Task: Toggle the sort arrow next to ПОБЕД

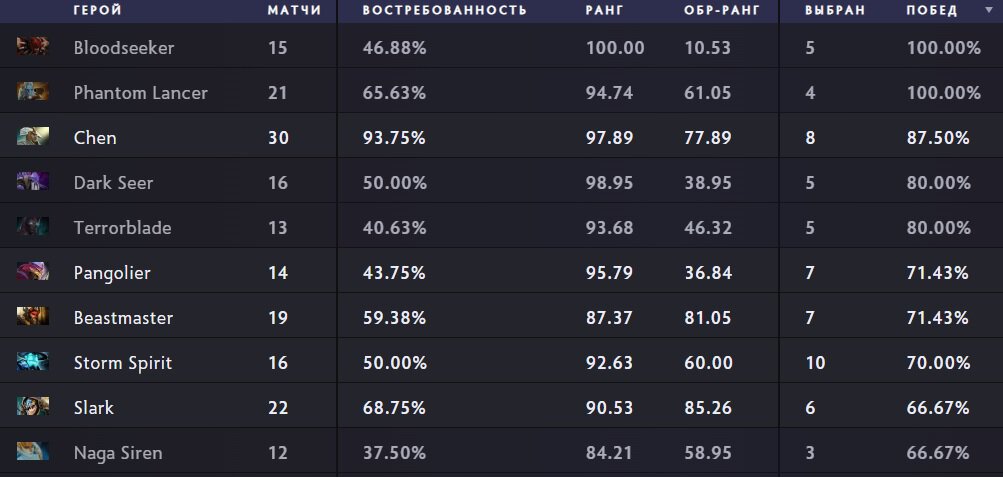Action: (990, 10)
